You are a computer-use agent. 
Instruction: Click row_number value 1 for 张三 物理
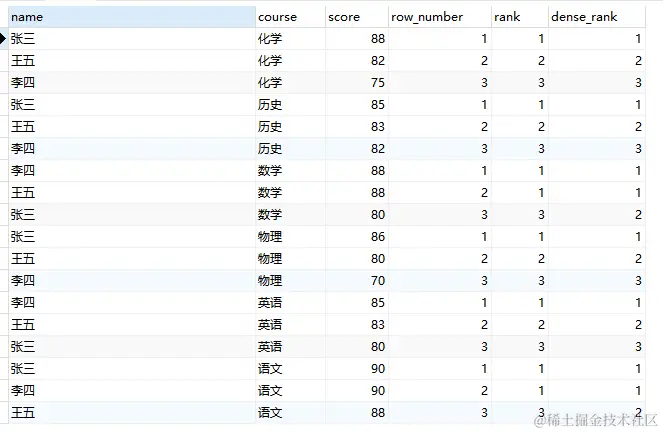(439, 237)
